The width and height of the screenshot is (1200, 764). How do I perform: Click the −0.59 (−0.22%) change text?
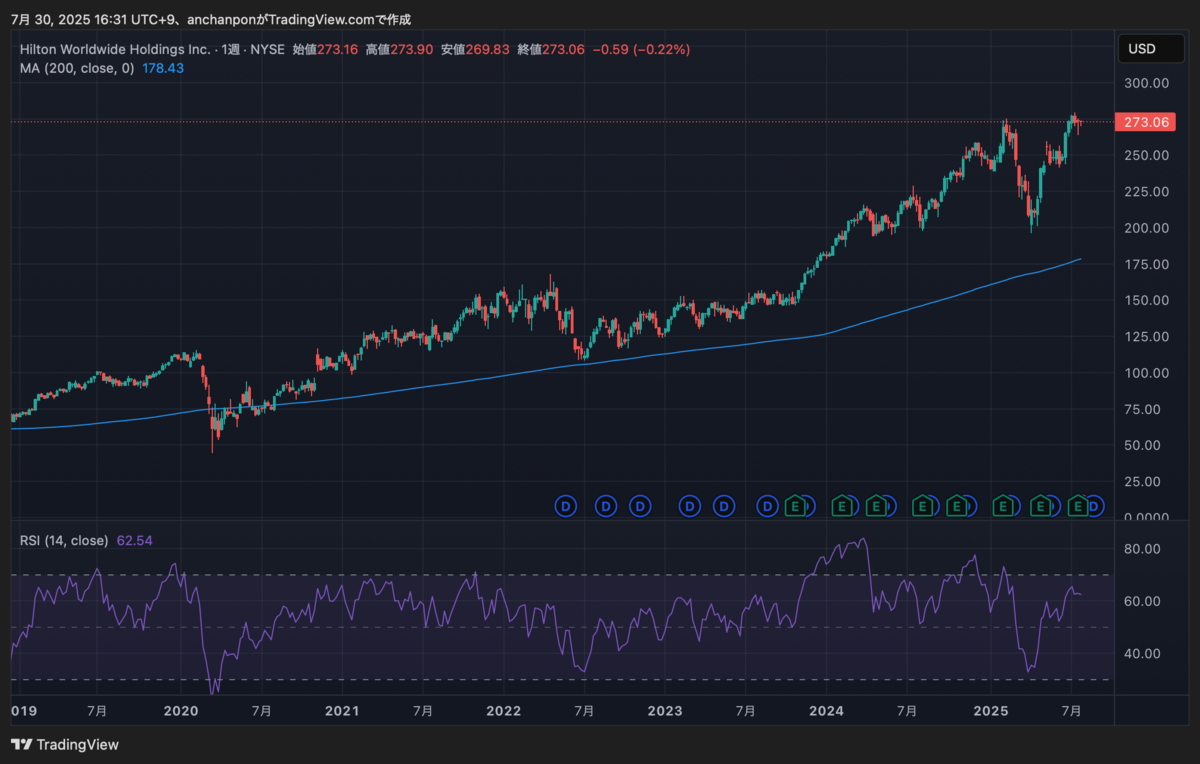pyautogui.click(x=641, y=49)
